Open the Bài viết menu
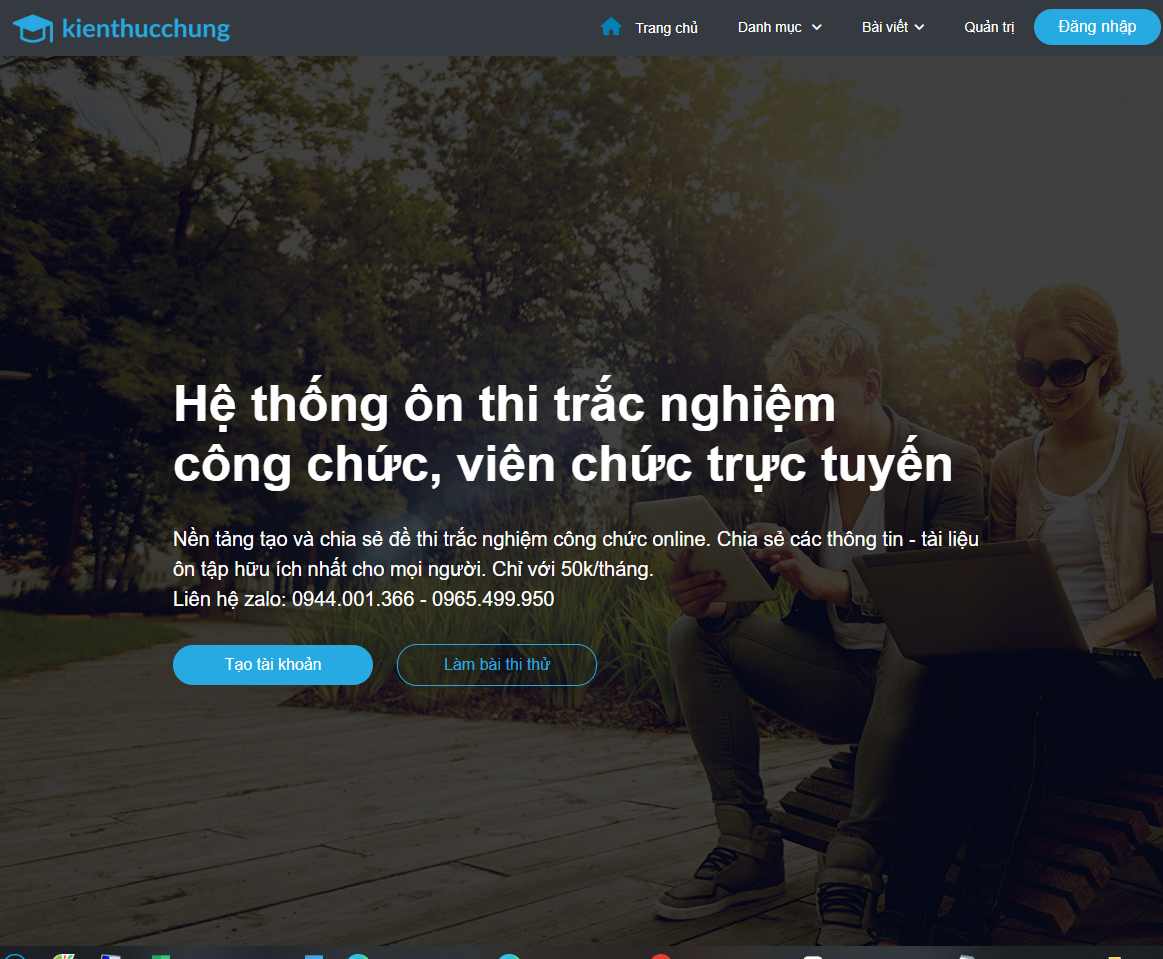1163x959 pixels. (884, 27)
